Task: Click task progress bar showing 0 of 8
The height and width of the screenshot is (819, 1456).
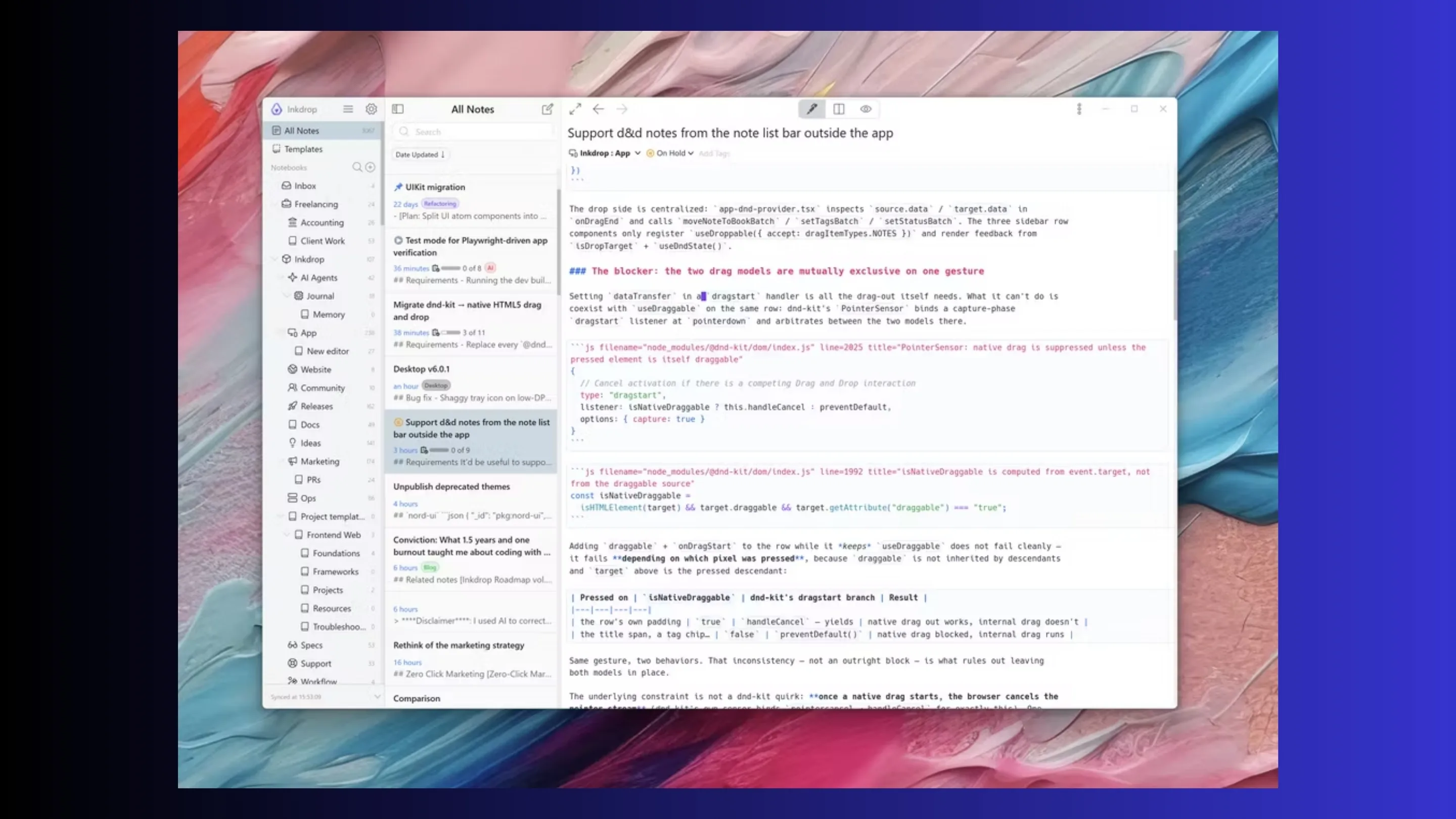Action: [x=450, y=268]
